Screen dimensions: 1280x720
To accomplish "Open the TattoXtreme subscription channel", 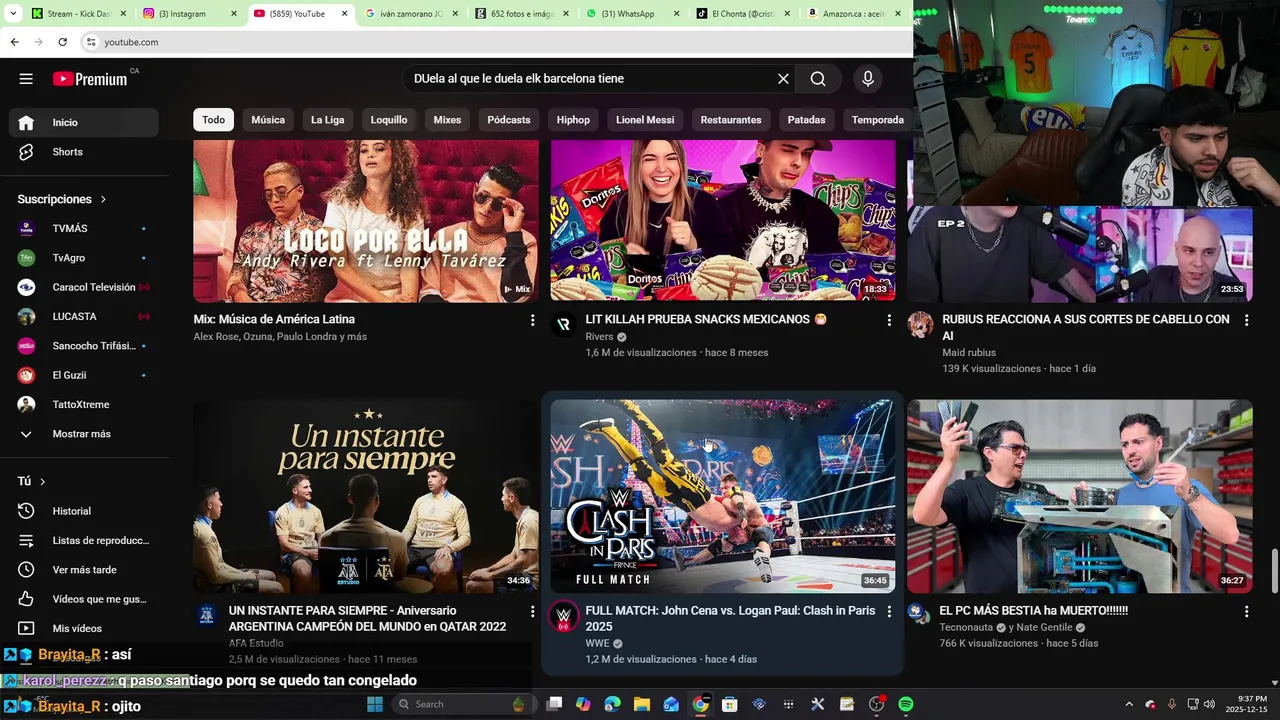I will (x=84, y=404).
